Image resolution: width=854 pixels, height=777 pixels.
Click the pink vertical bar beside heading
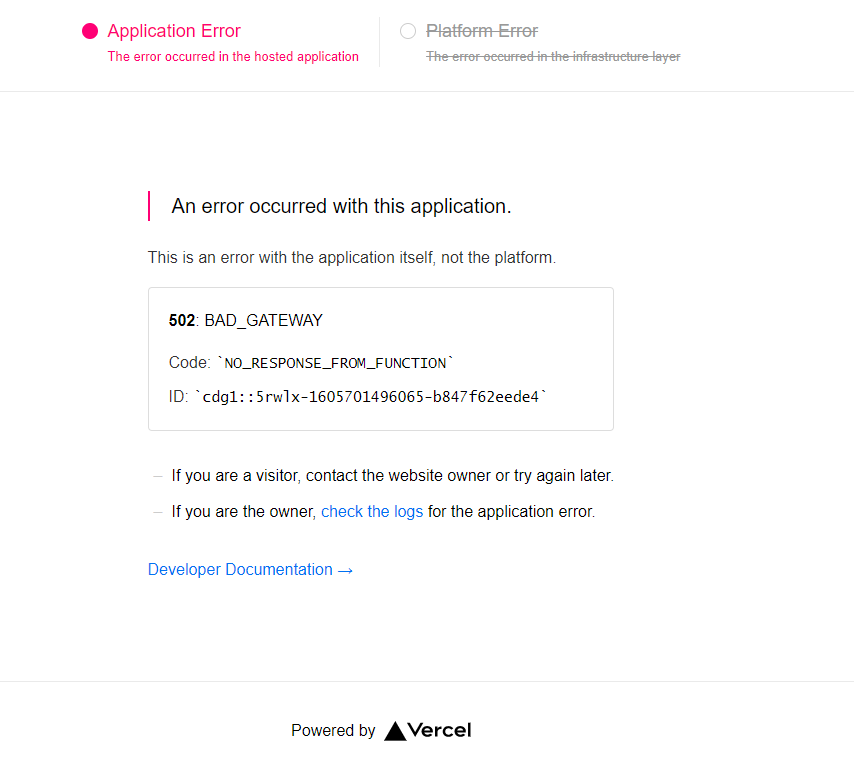tap(149, 206)
